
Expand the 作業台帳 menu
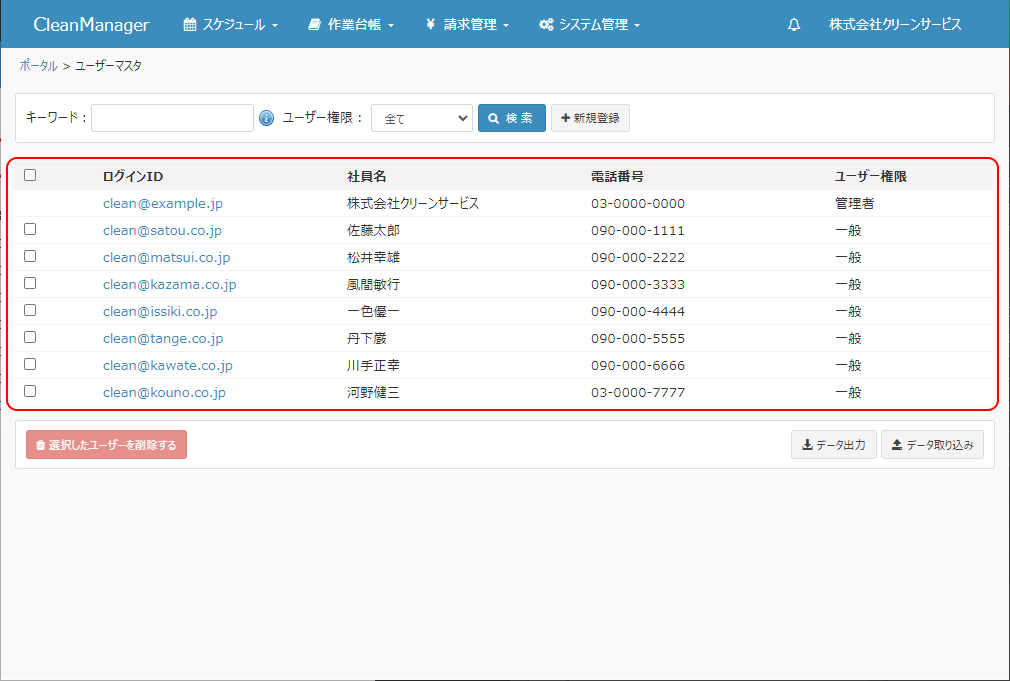point(351,25)
